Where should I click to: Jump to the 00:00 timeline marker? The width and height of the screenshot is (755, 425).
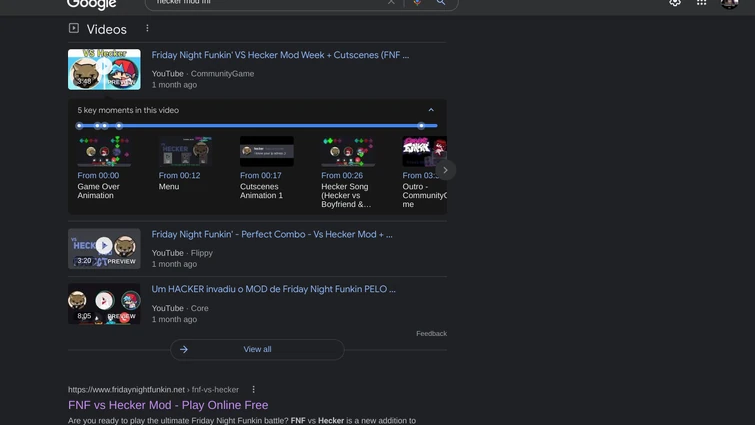tap(79, 126)
